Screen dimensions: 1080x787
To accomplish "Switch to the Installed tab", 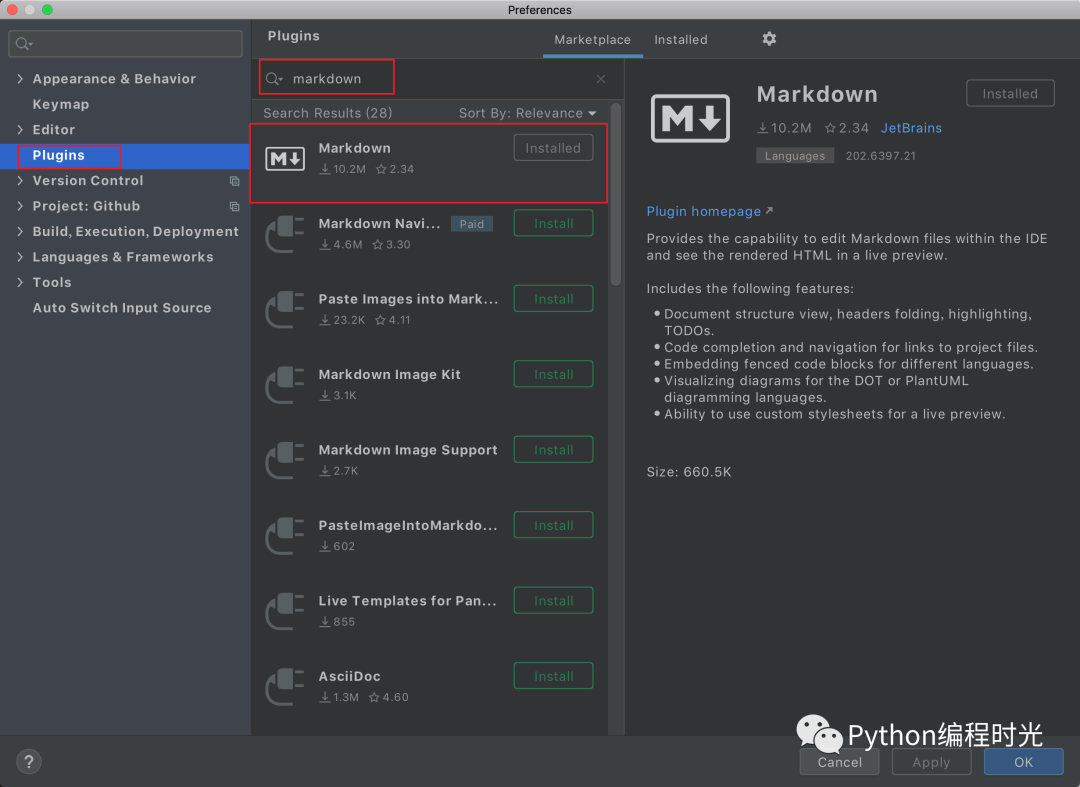I will 680,39.
